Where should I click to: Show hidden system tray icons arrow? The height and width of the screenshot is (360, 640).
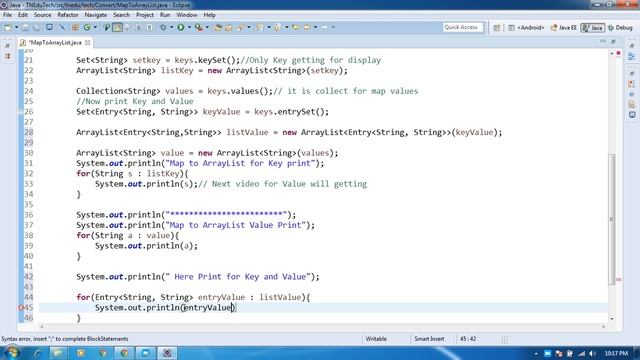click(x=536, y=353)
